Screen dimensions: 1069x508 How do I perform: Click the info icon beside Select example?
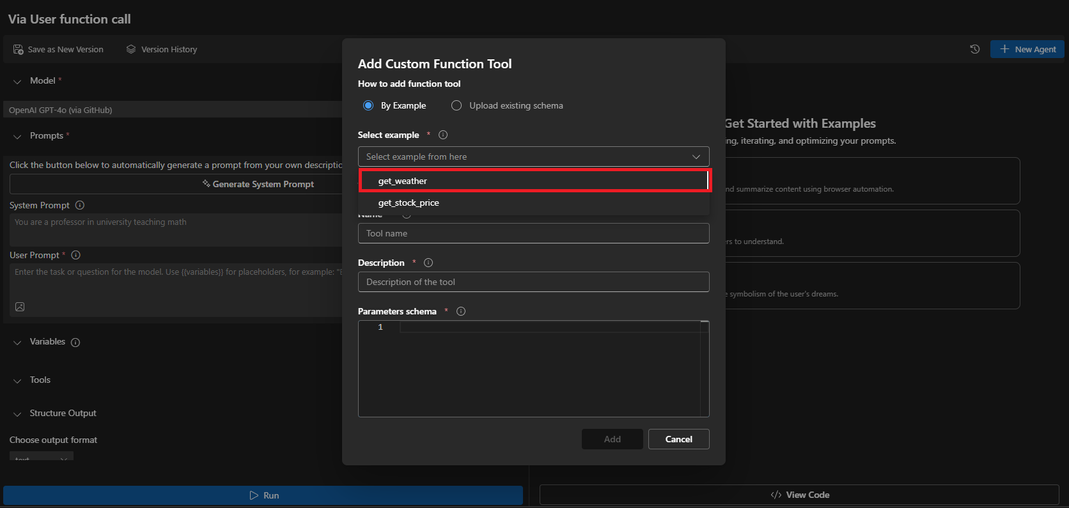[x=443, y=135]
